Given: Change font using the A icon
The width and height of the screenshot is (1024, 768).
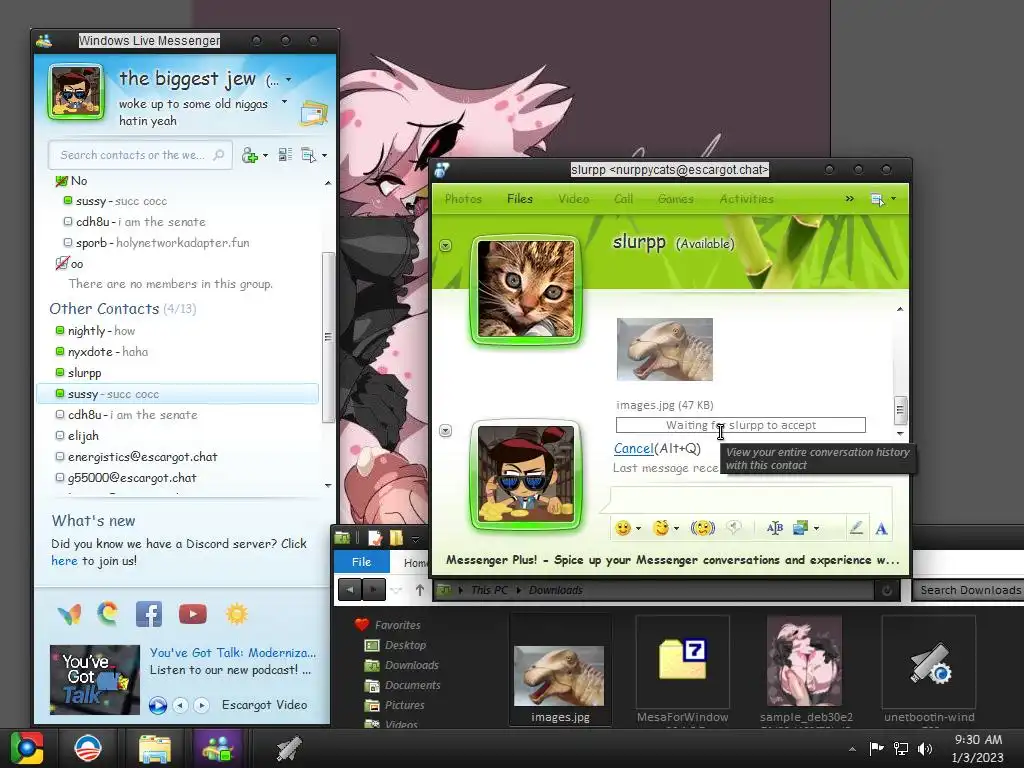Looking at the screenshot, I should click(882, 528).
